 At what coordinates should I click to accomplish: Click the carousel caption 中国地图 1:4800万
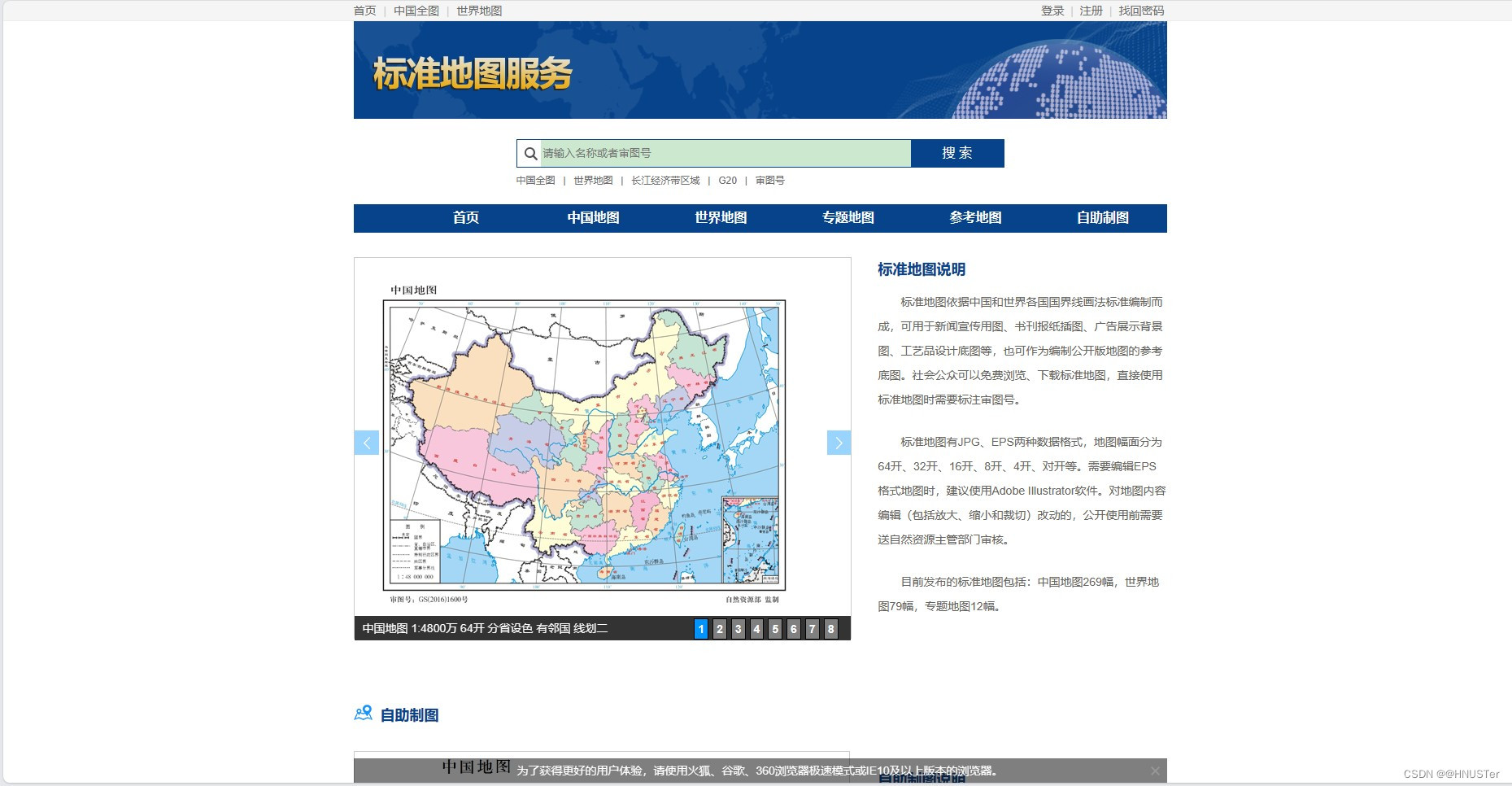click(485, 628)
